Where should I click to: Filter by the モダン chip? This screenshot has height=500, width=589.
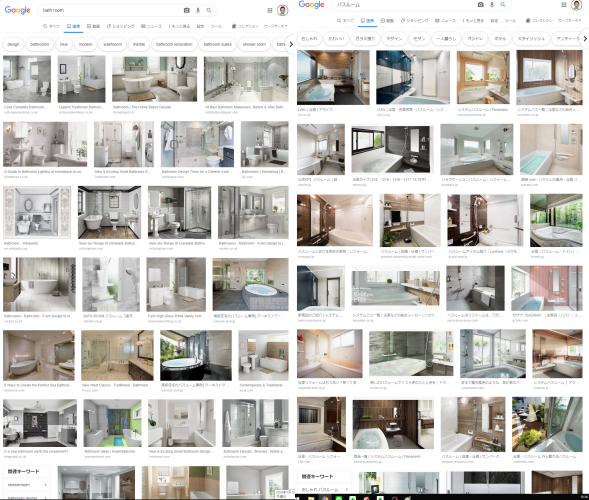[419, 38]
